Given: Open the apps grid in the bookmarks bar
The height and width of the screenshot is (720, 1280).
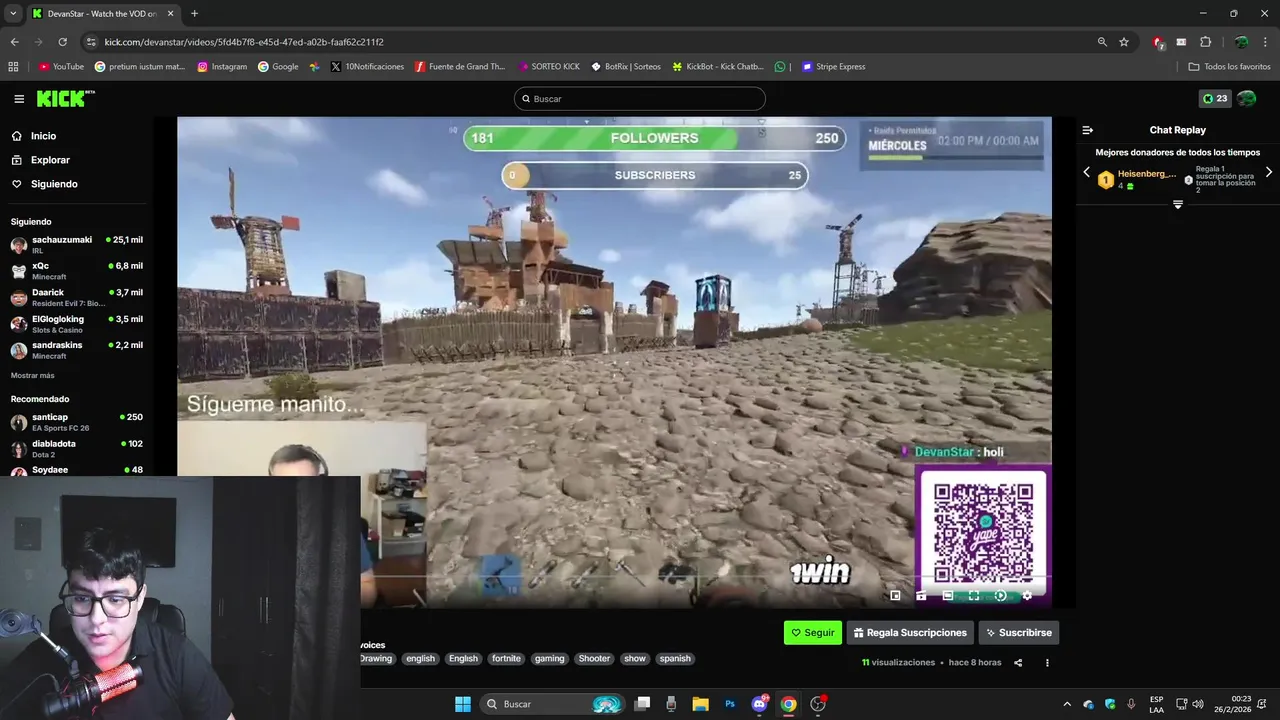Looking at the screenshot, I should click(13, 67).
